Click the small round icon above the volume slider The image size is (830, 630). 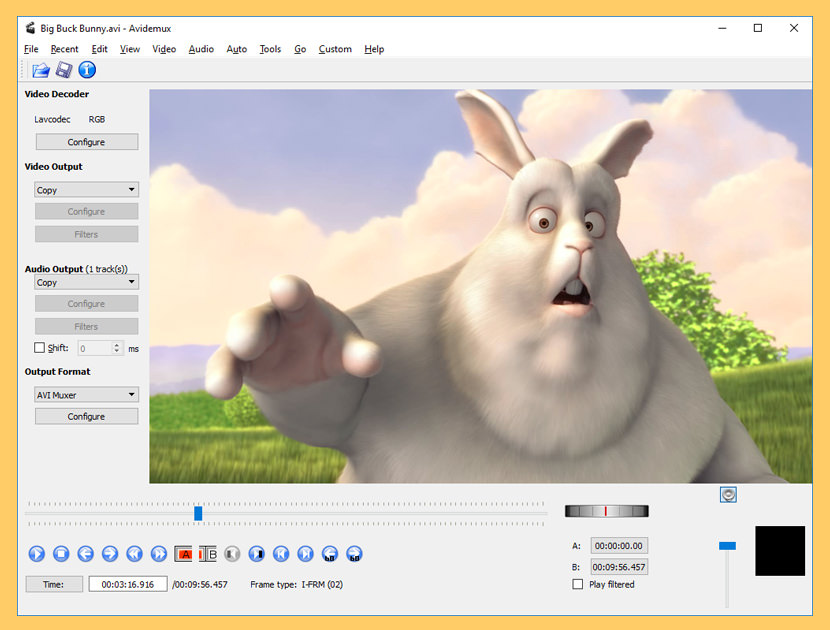click(728, 495)
